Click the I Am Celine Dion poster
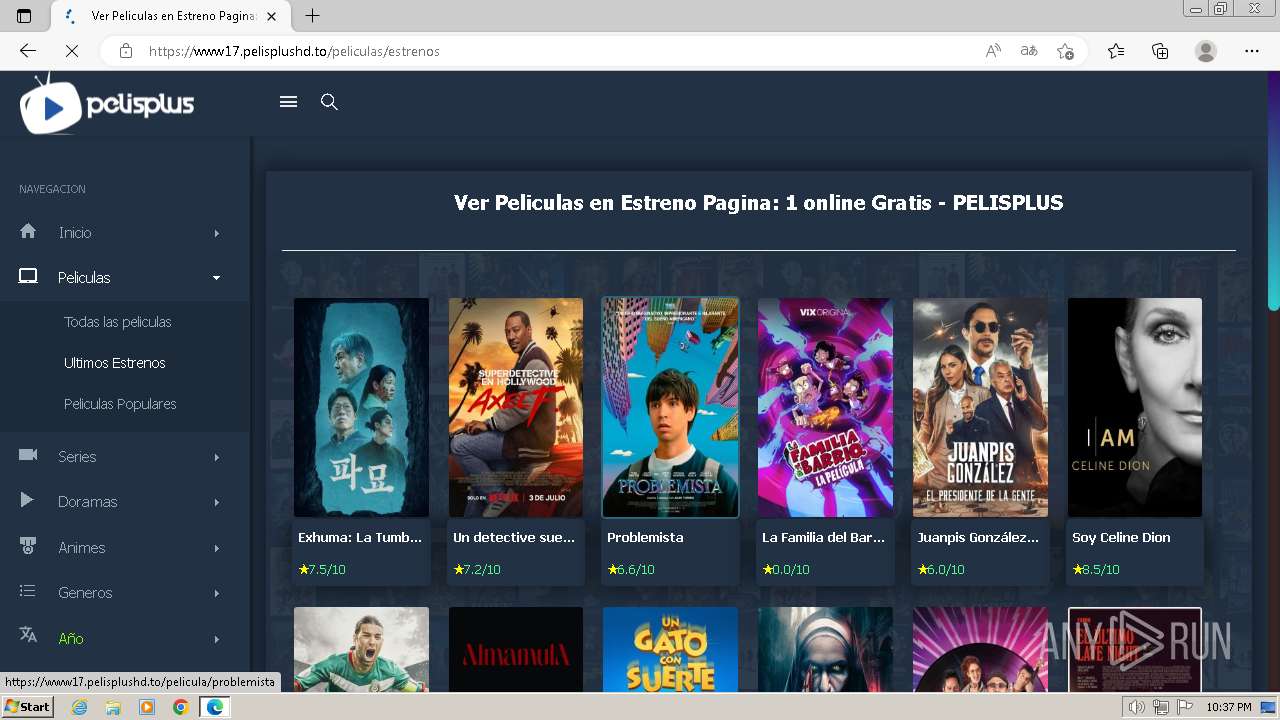Image resolution: width=1280 pixels, height=720 pixels. [1135, 407]
